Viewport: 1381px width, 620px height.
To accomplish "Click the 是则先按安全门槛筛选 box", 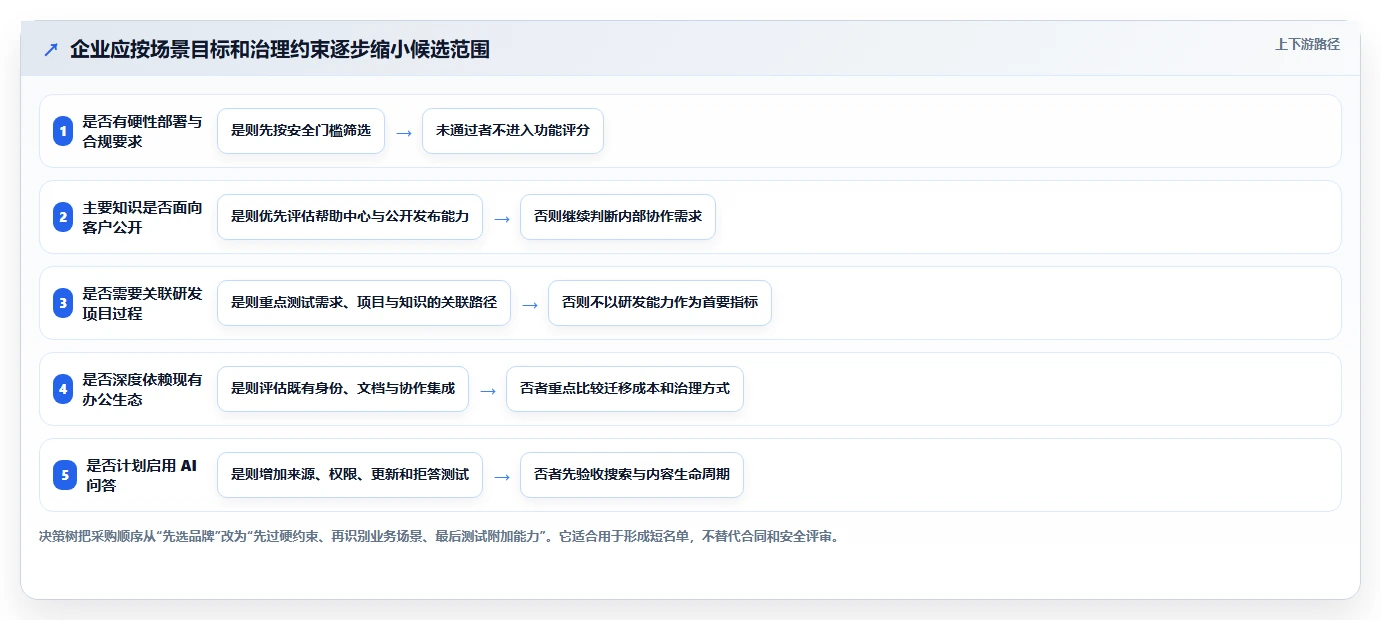I will [x=301, y=131].
